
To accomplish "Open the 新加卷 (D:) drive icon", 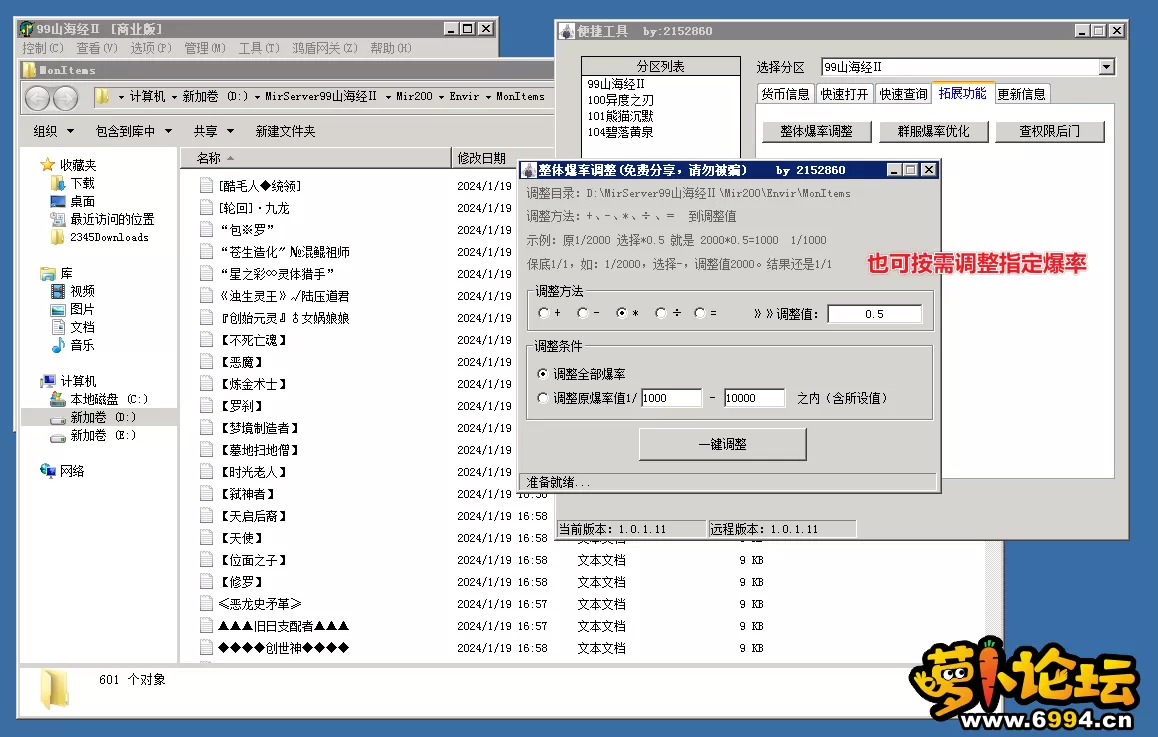I will click(x=58, y=417).
